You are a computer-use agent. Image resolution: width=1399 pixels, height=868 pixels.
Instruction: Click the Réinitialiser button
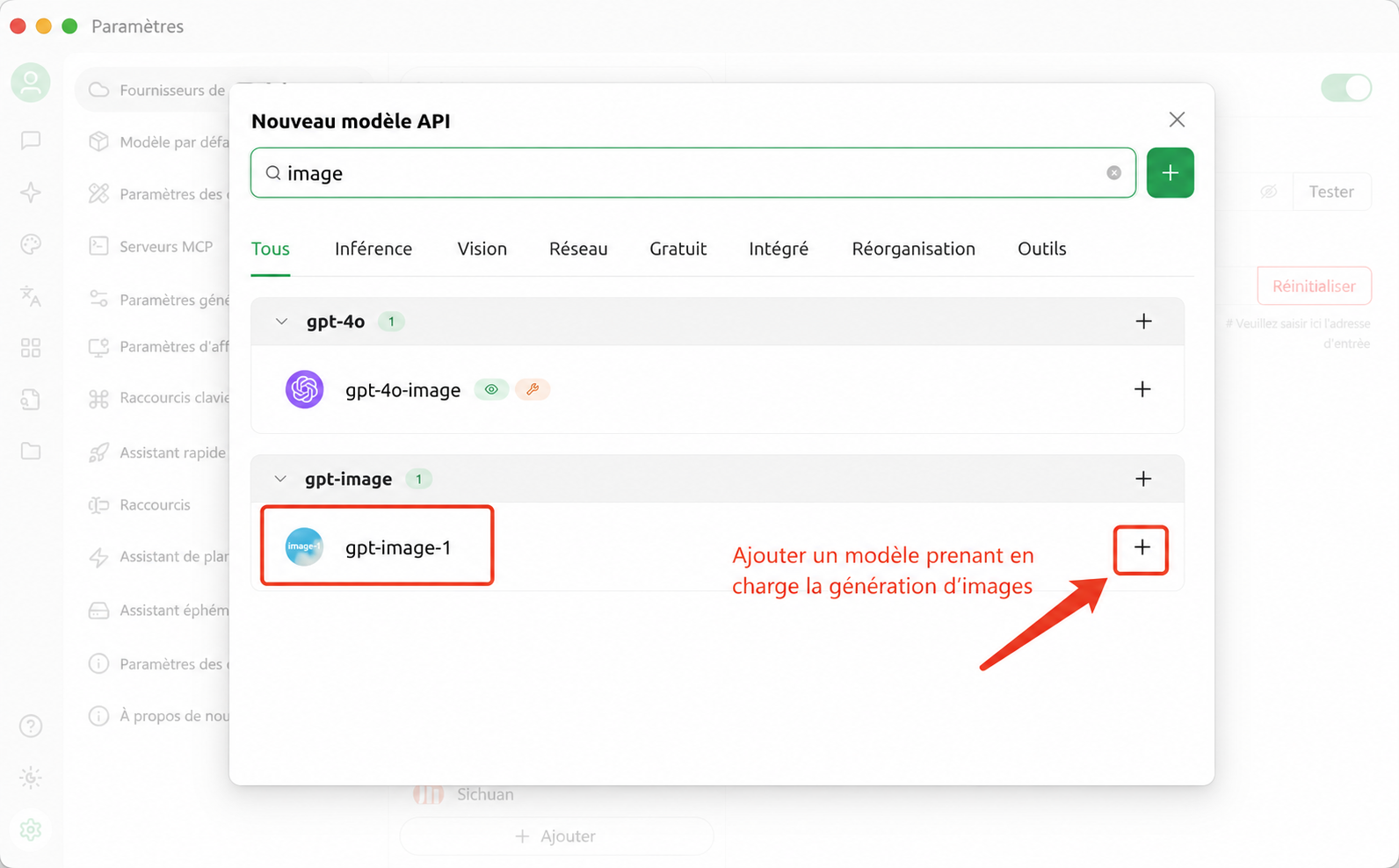[x=1314, y=286]
